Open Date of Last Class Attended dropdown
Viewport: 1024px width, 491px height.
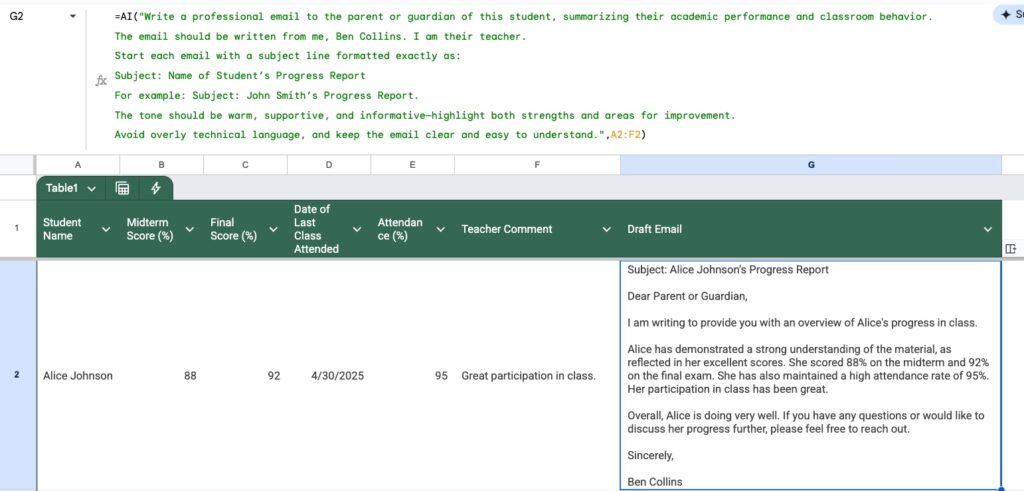(x=357, y=230)
